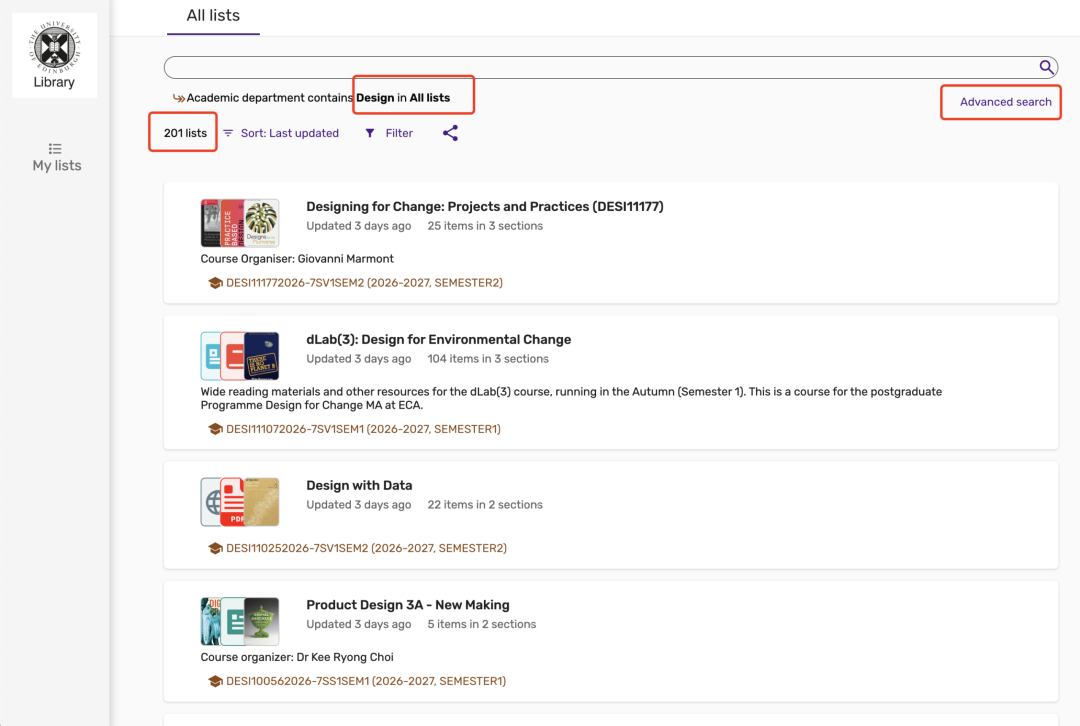Click course link DESI111772026-7SV1SEM2
The height and width of the screenshot is (726, 1080).
click(364, 283)
